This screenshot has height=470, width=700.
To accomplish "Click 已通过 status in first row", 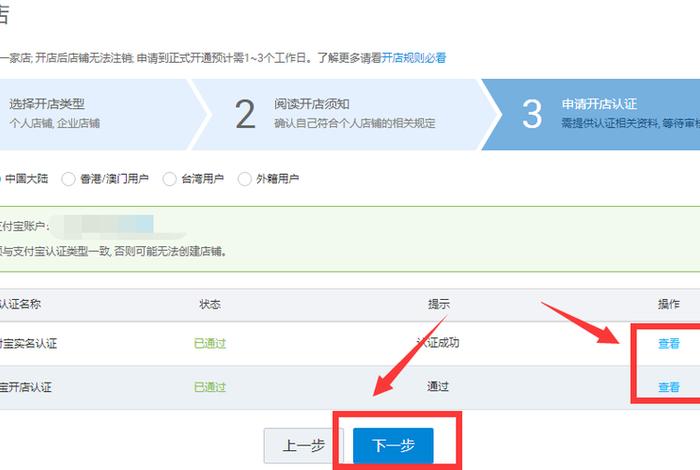I will pos(210,344).
